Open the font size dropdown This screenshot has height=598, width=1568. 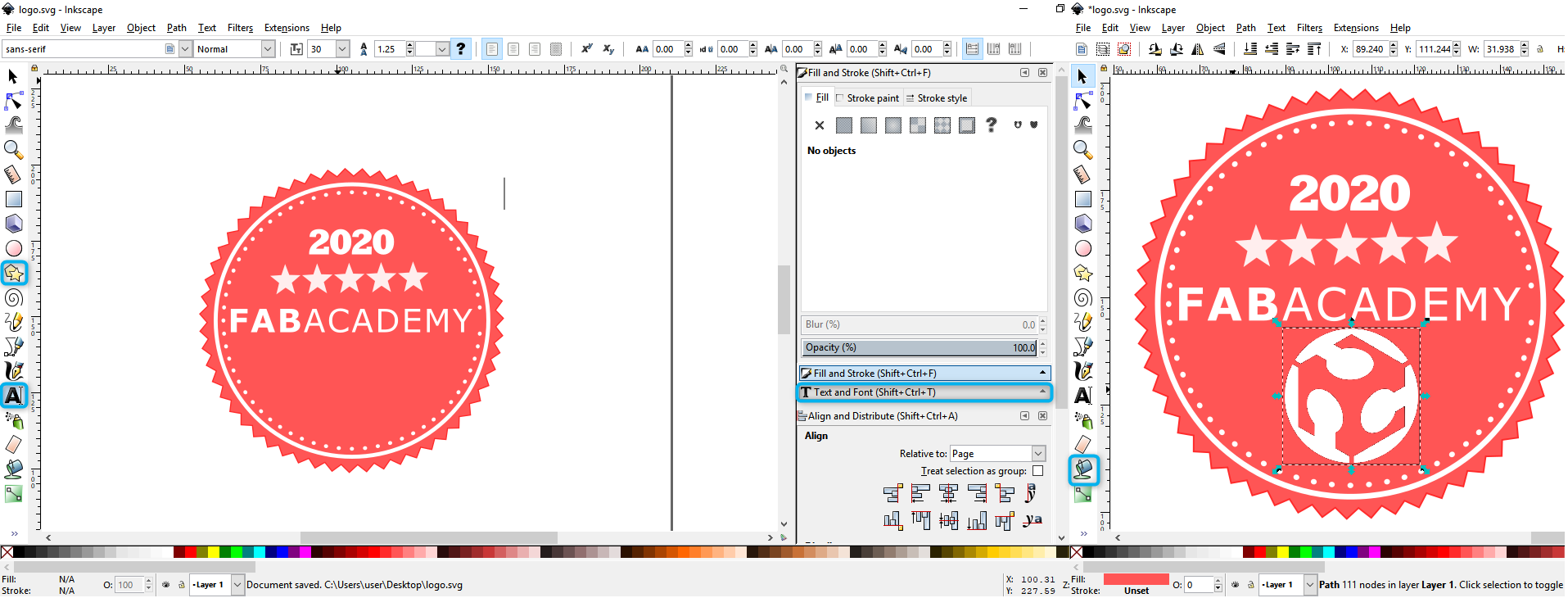point(343,49)
